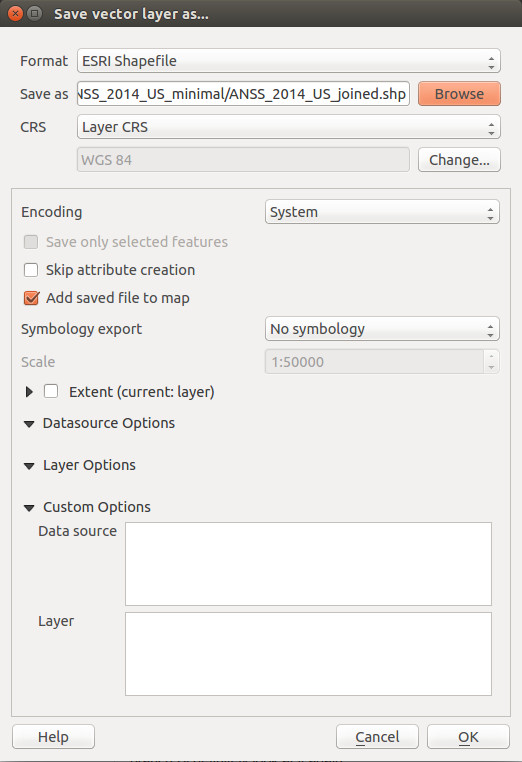Open Symbology export dropdown
The image size is (522, 762).
(382, 329)
